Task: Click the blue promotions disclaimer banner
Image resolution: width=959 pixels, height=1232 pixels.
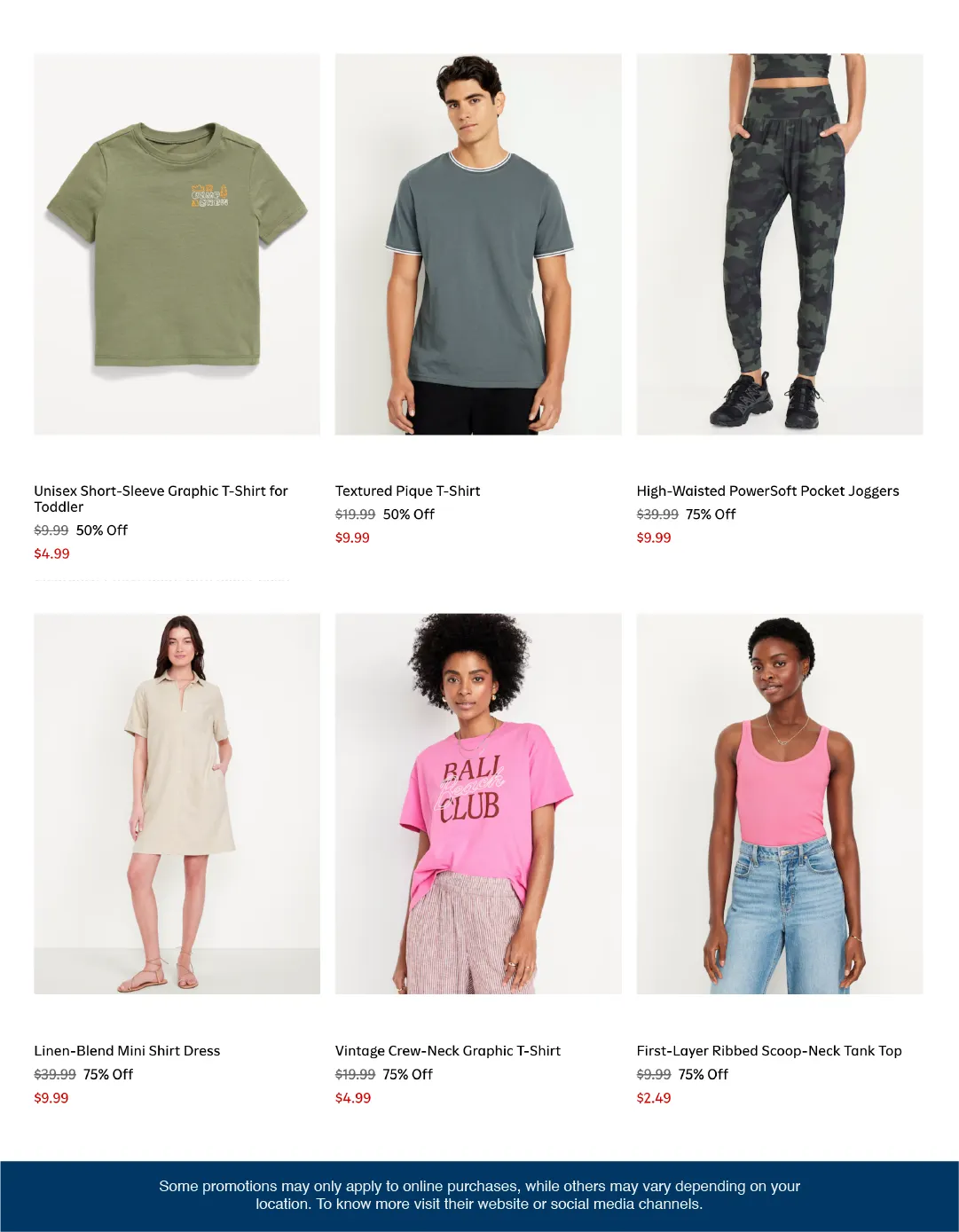Action: click(x=479, y=1196)
